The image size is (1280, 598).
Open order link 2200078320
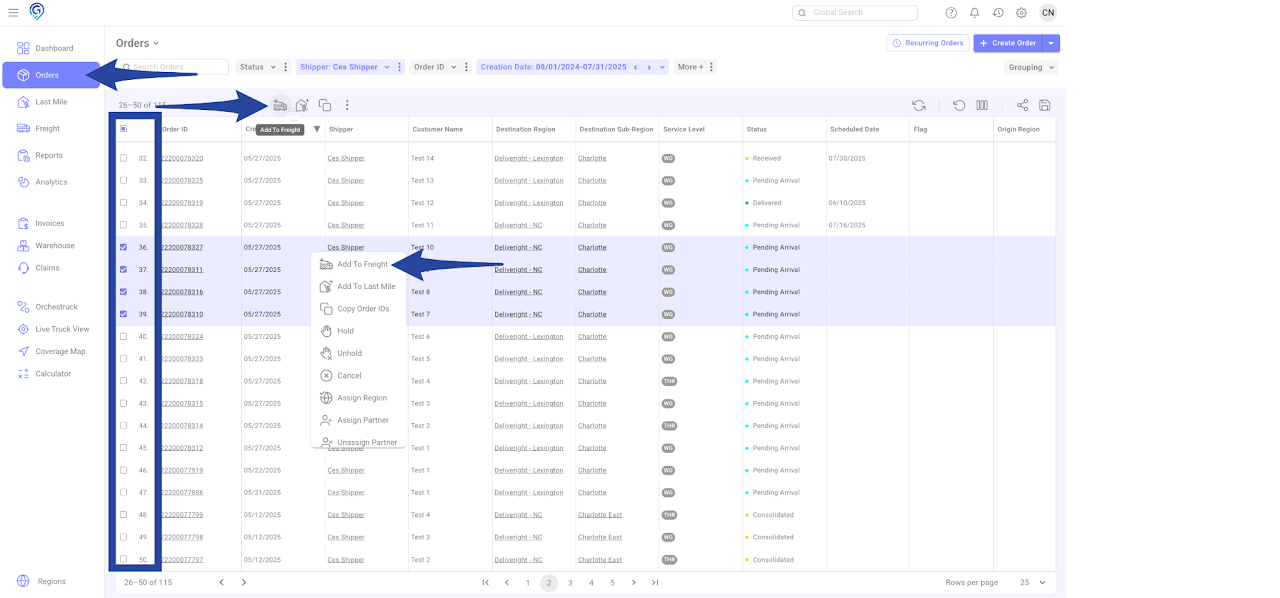pos(182,158)
